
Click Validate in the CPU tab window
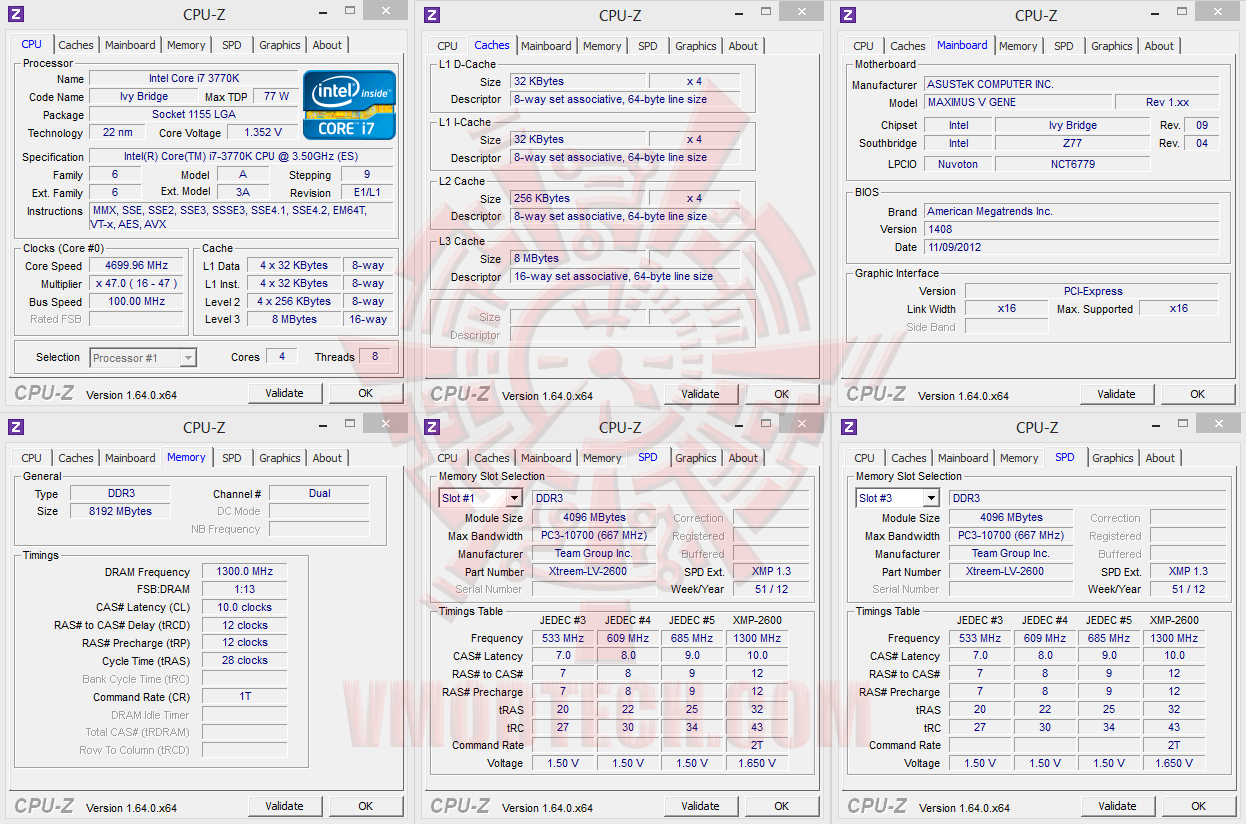(x=285, y=393)
